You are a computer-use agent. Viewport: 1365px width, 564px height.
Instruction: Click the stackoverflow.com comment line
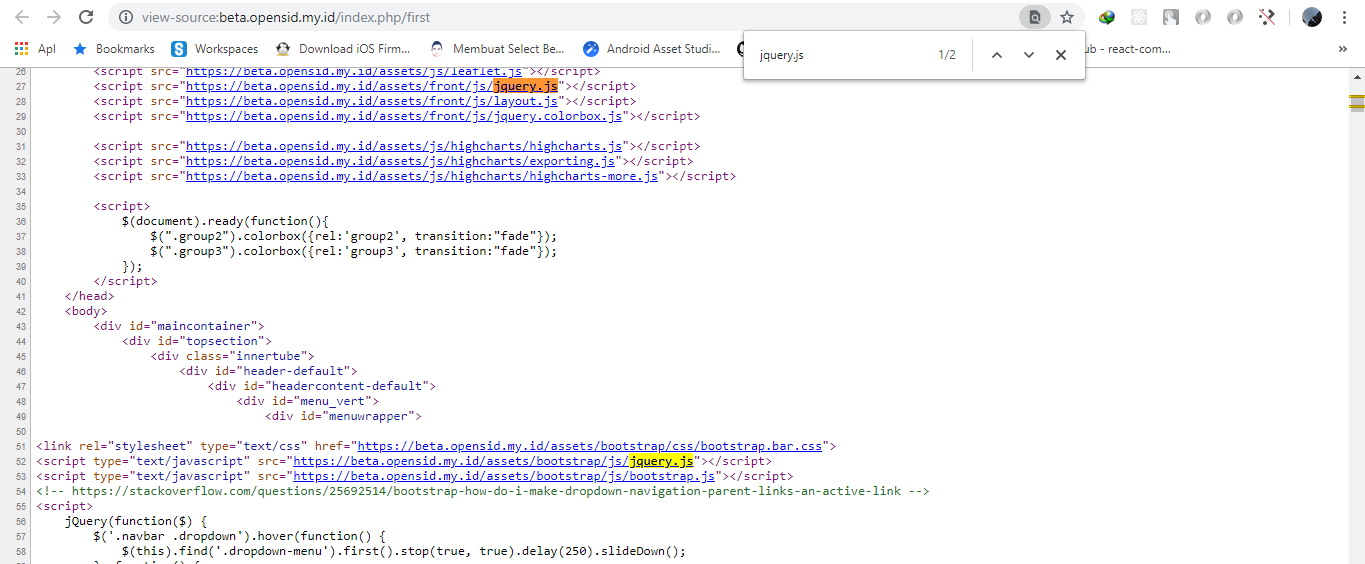(x=483, y=491)
